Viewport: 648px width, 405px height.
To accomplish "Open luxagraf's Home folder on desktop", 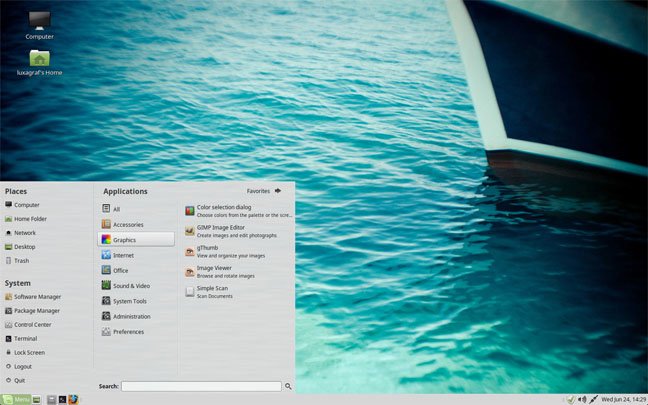I will click(39, 62).
